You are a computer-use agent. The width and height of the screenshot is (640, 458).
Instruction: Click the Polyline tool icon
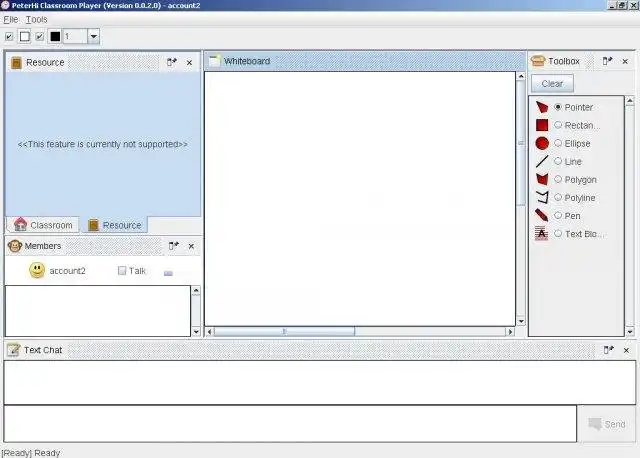coord(542,198)
